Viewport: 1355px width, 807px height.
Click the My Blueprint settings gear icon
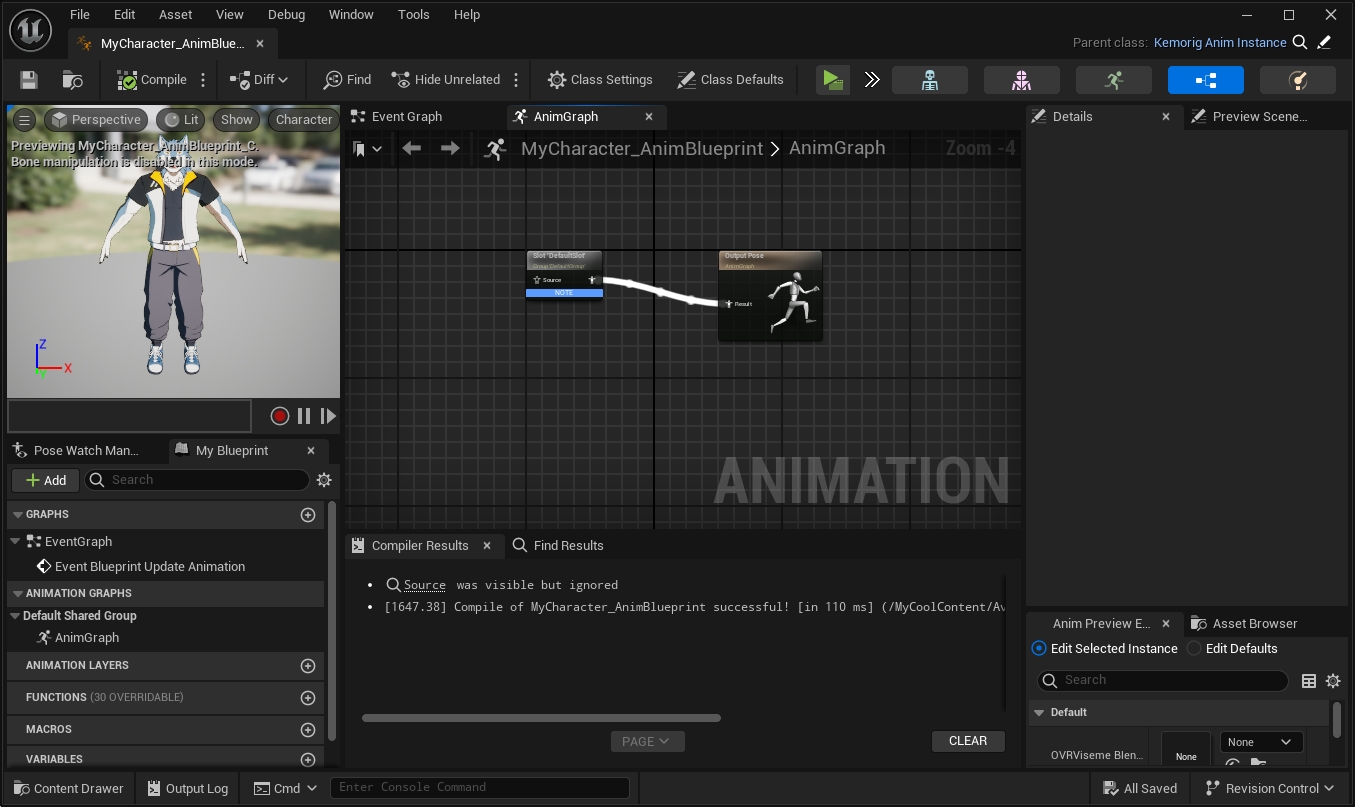click(324, 480)
